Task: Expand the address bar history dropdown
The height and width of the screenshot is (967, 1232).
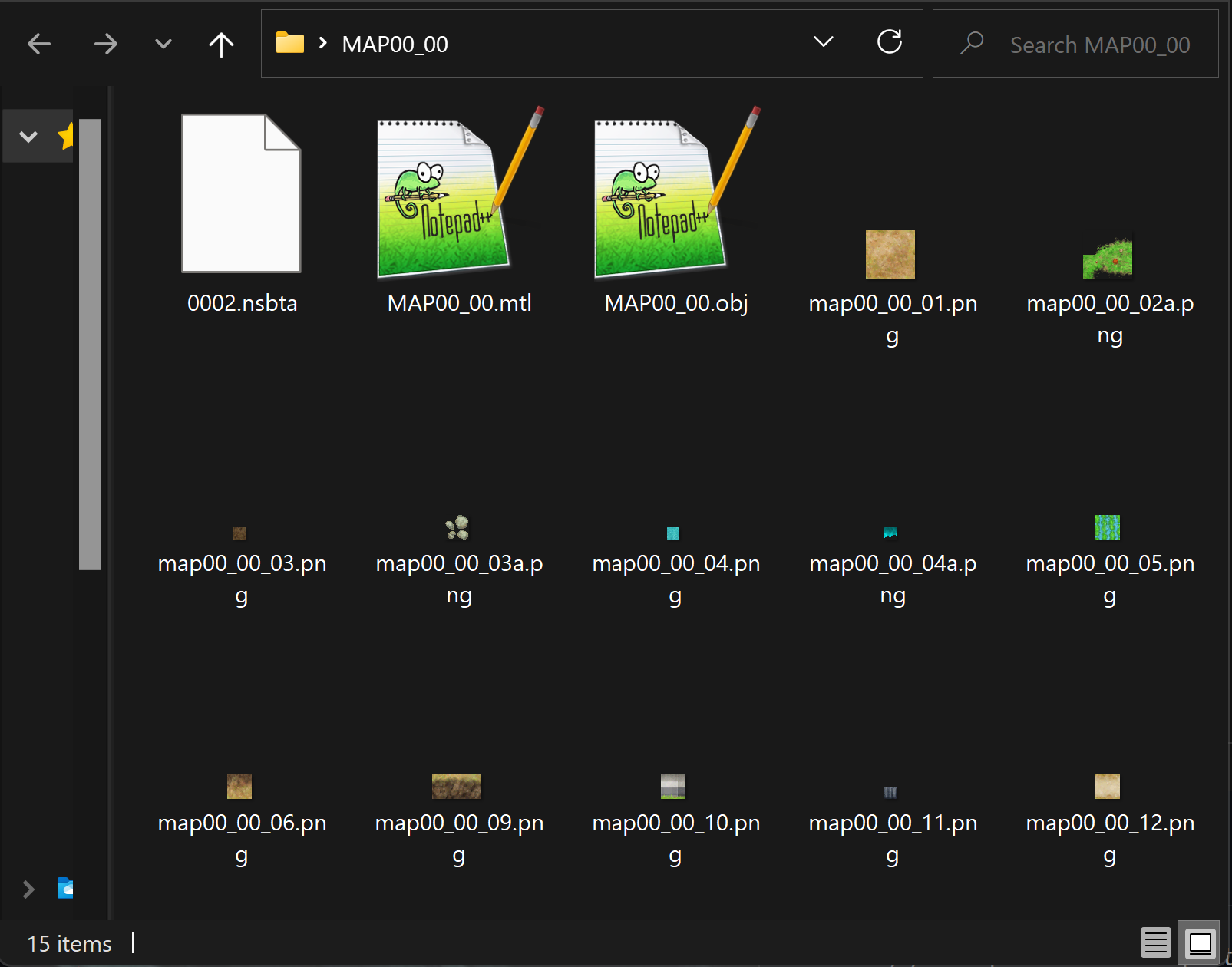Action: pyautogui.click(x=823, y=42)
